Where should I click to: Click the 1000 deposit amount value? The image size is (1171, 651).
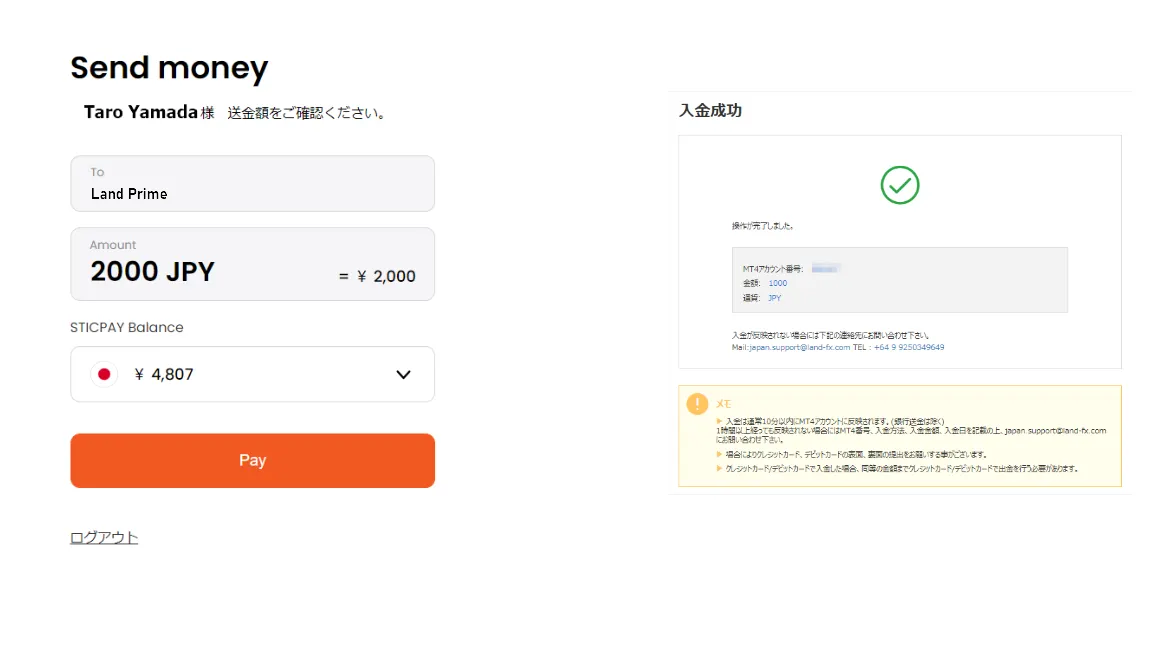tap(777, 283)
